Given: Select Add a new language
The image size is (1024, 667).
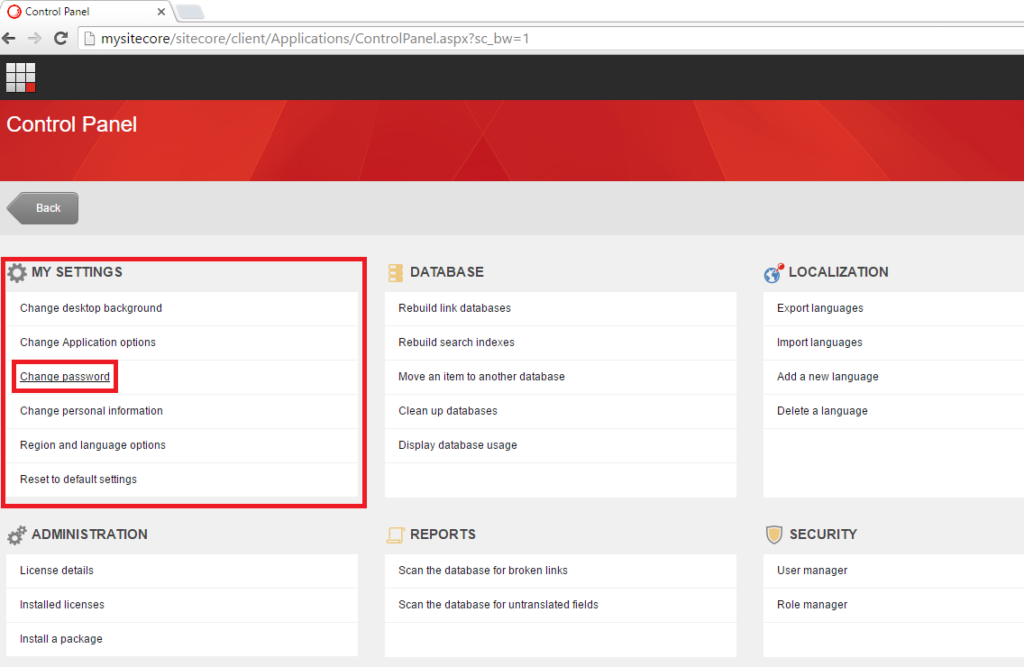Looking at the screenshot, I should tap(827, 377).
